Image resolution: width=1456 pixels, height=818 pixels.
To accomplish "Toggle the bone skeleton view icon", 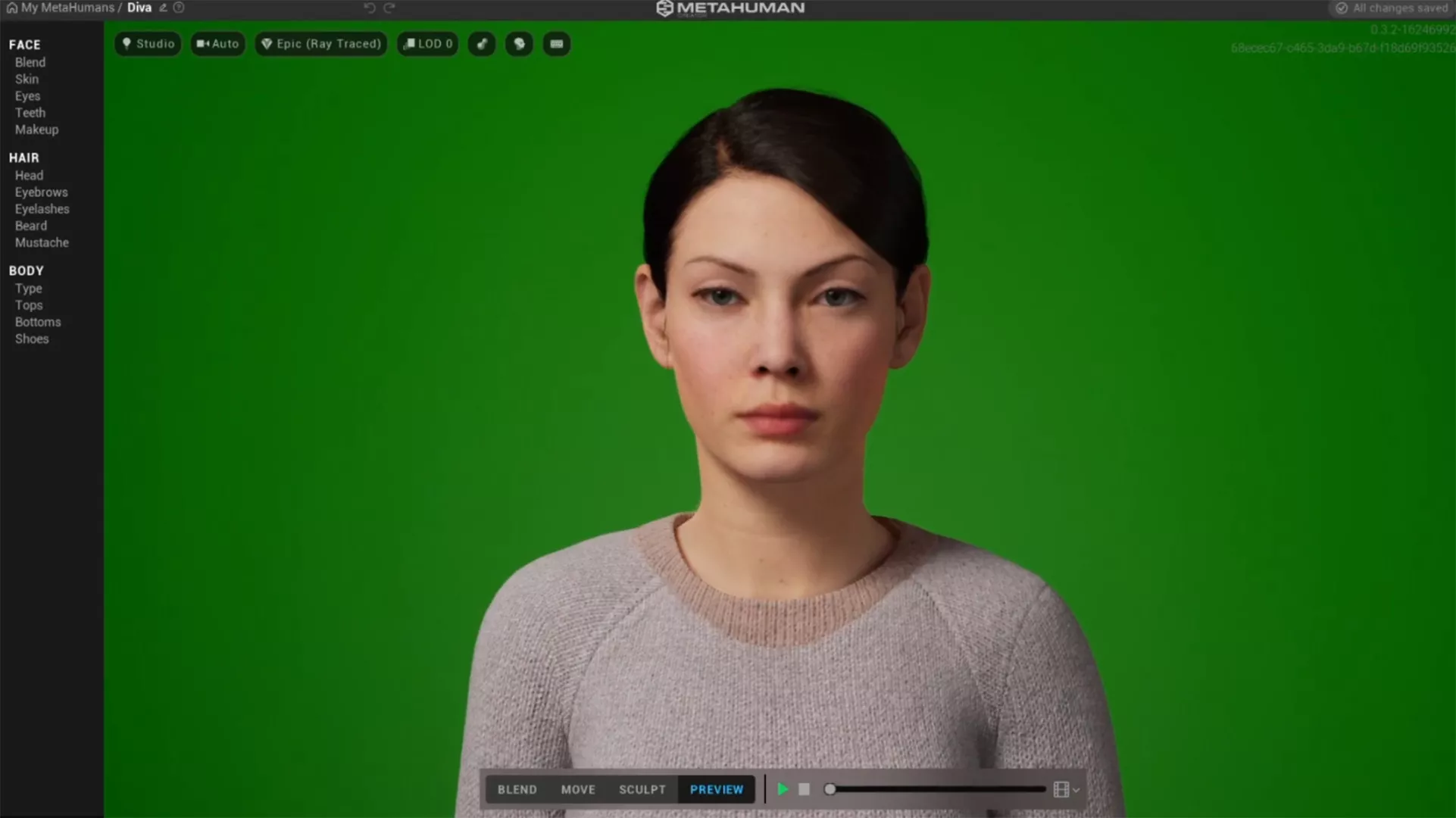I will click(482, 44).
